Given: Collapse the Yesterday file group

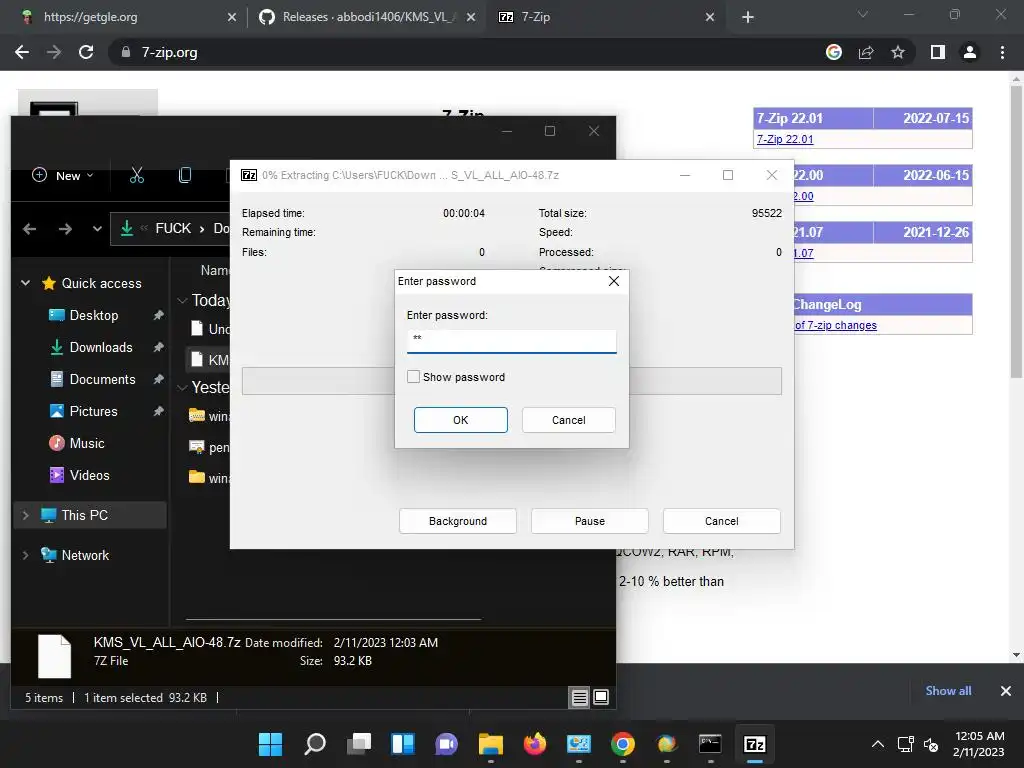Looking at the screenshot, I should [182, 387].
